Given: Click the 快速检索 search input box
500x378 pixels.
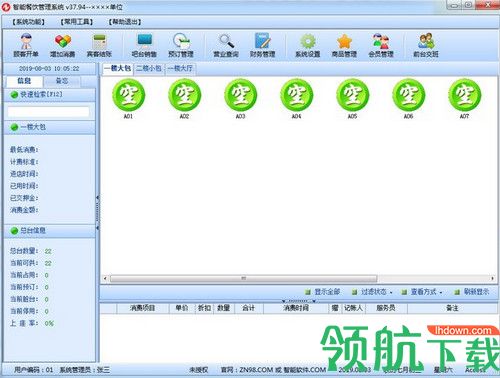Looking at the screenshot, I should click(48, 111).
